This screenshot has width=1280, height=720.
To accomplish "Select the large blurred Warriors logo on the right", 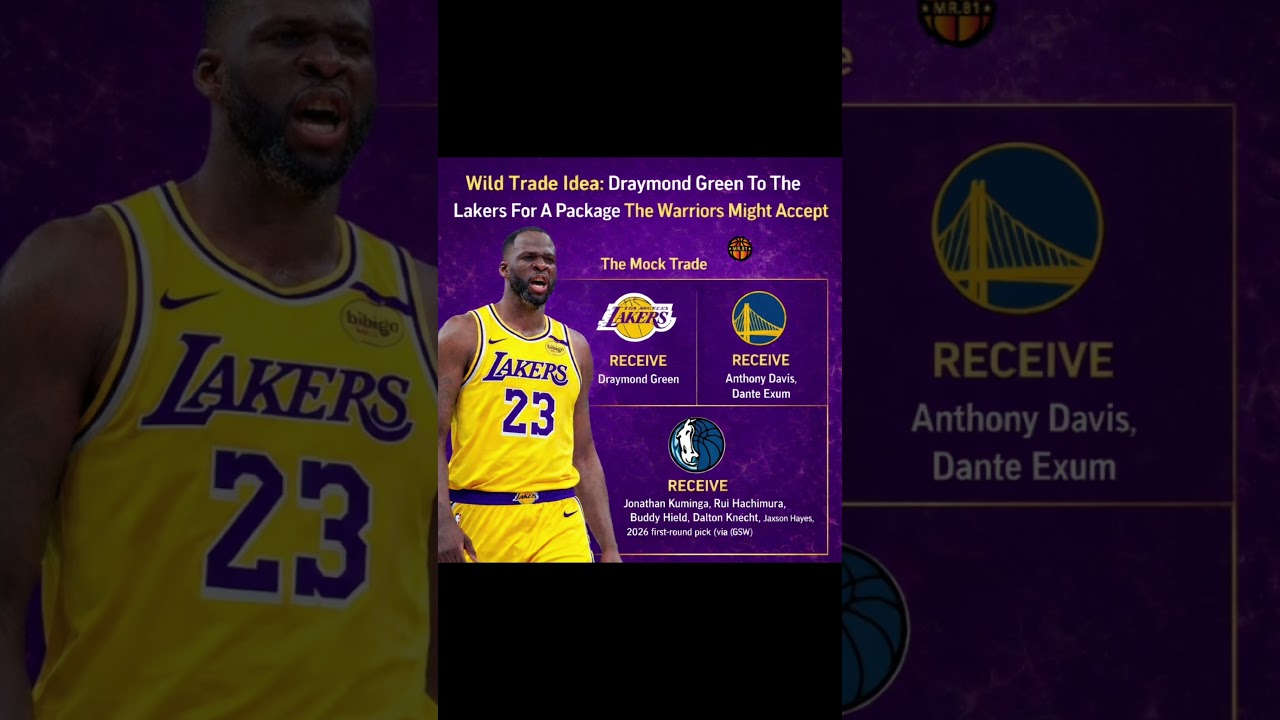I will [x=1017, y=228].
